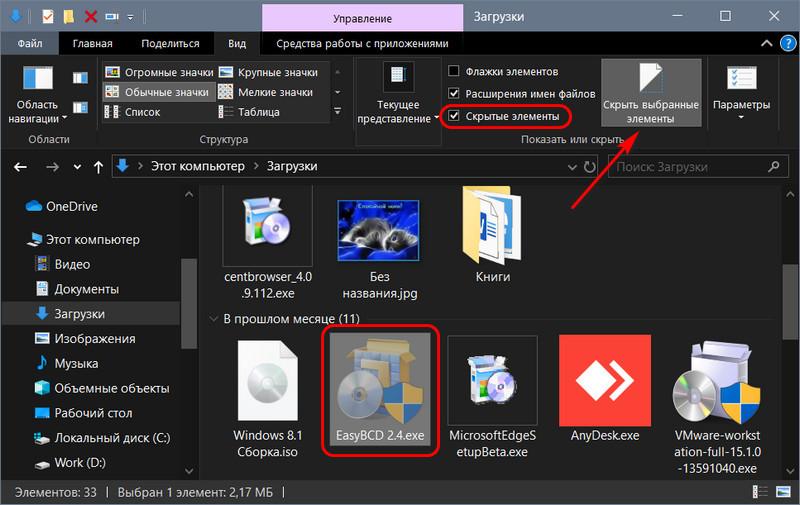The width and height of the screenshot is (800, 505).
Task: Switch to details view via status bar icon
Action: [x=760, y=492]
